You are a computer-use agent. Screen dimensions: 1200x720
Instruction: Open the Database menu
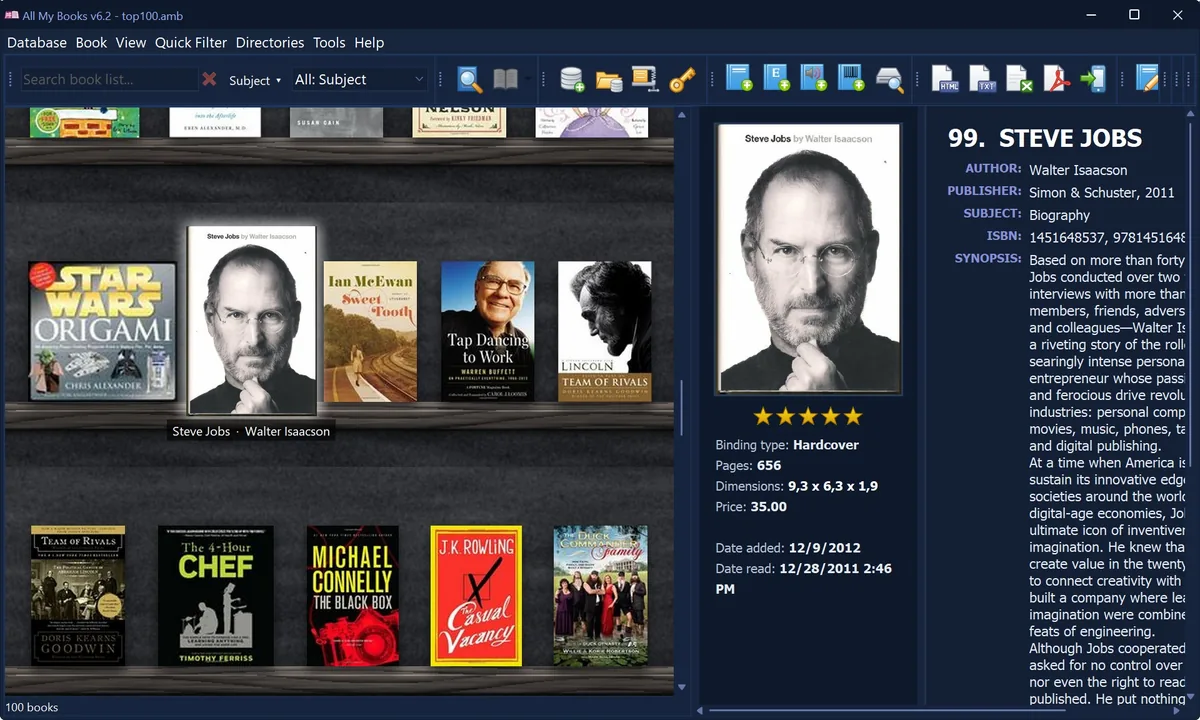click(37, 43)
